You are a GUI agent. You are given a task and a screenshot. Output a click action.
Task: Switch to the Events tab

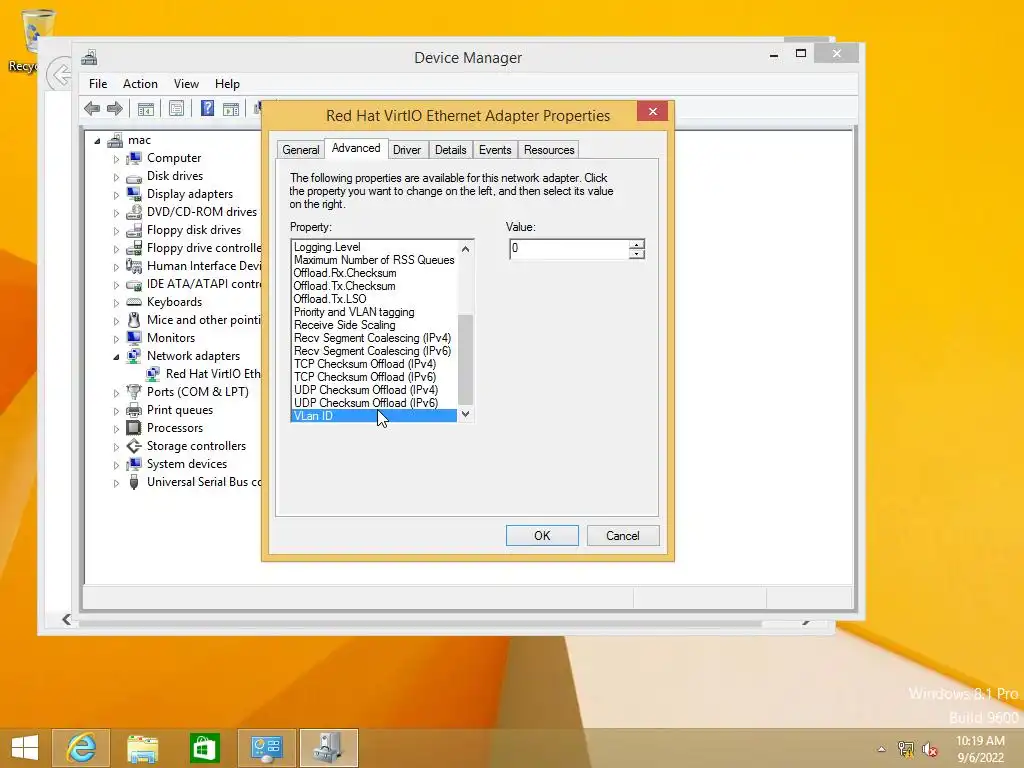(x=495, y=150)
